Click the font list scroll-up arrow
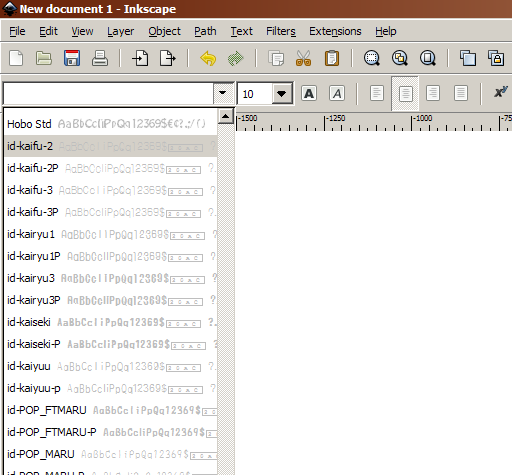The height and width of the screenshot is (475, 512). click(x=226, y=116)
